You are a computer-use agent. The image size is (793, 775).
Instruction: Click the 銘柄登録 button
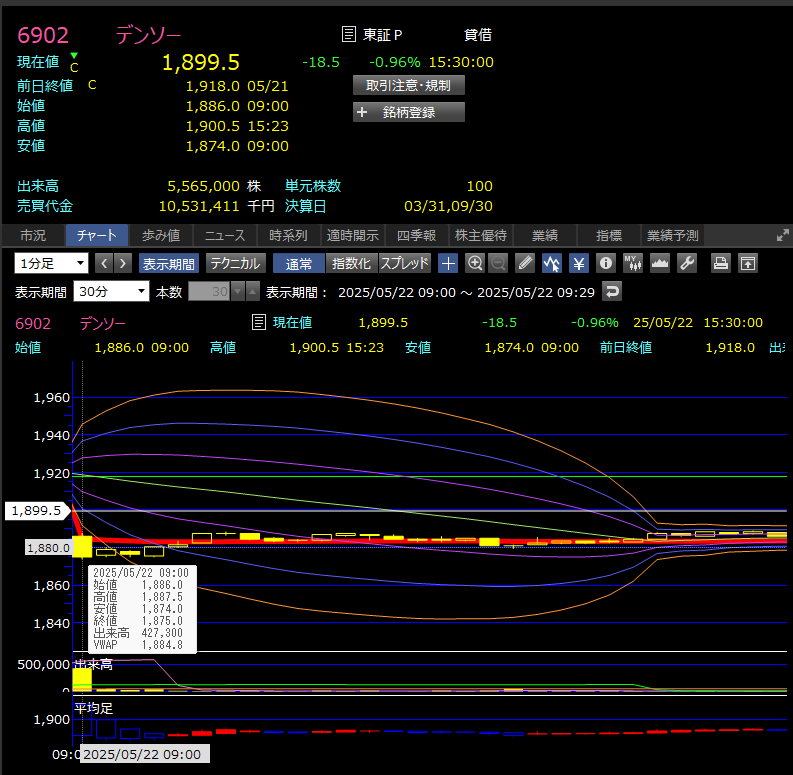pos(409,112)
